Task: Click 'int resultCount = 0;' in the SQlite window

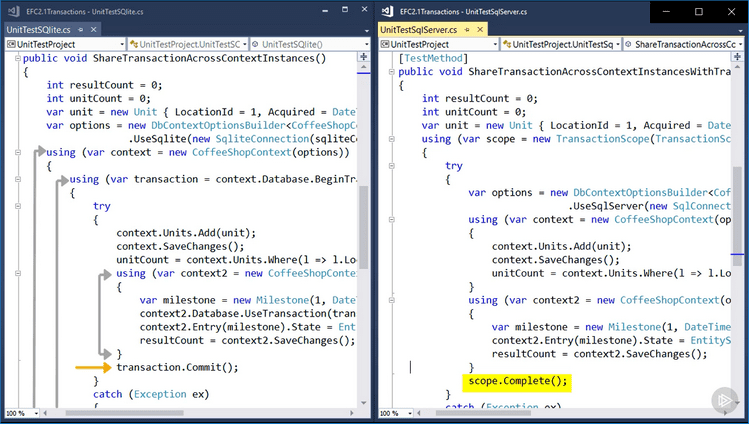Action: pos(105,85)
